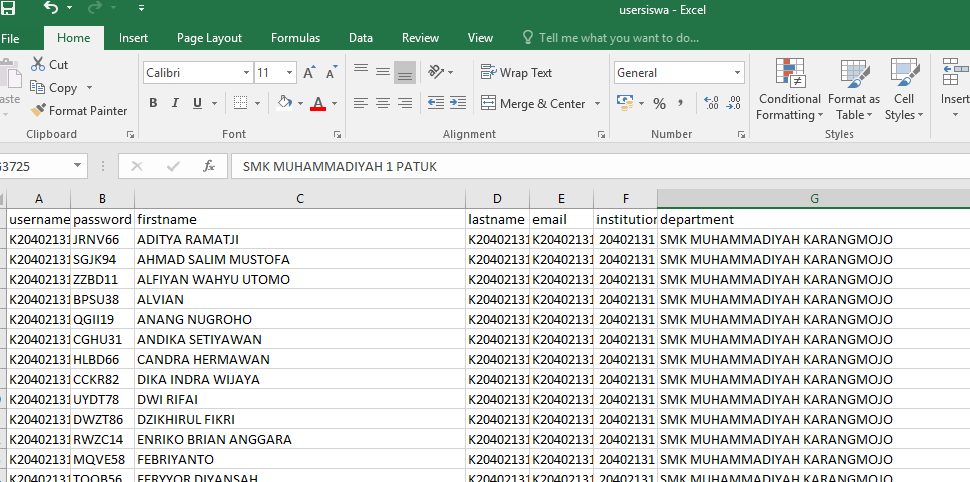970x482 pixels.
Task: Open underline style dropdown arrow
Action: 215,103
